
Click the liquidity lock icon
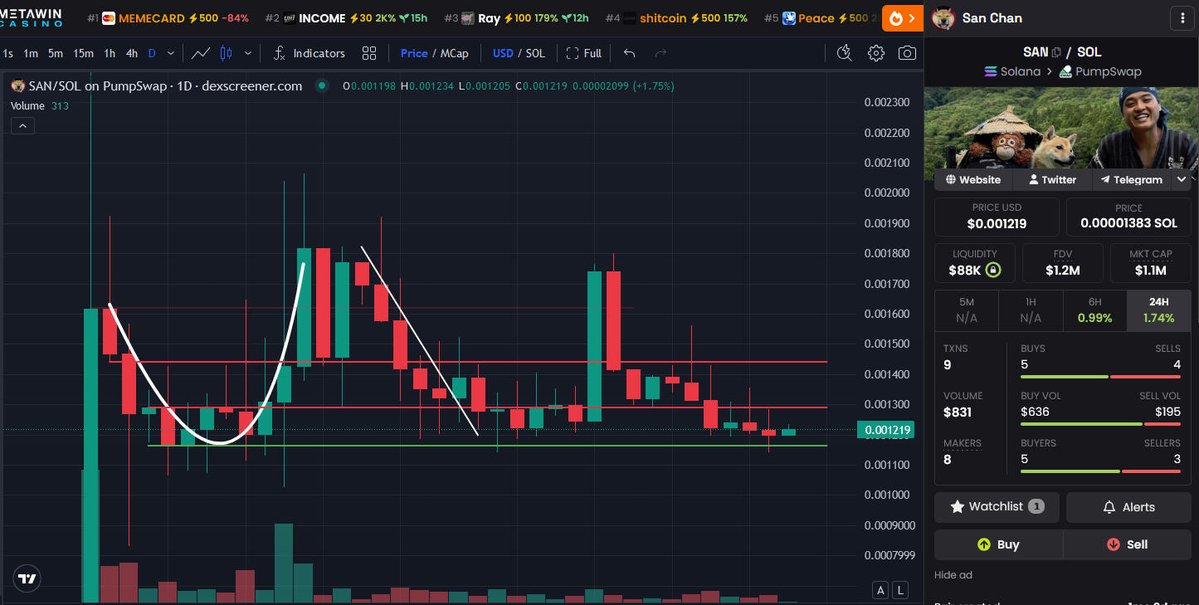[993, 270]
